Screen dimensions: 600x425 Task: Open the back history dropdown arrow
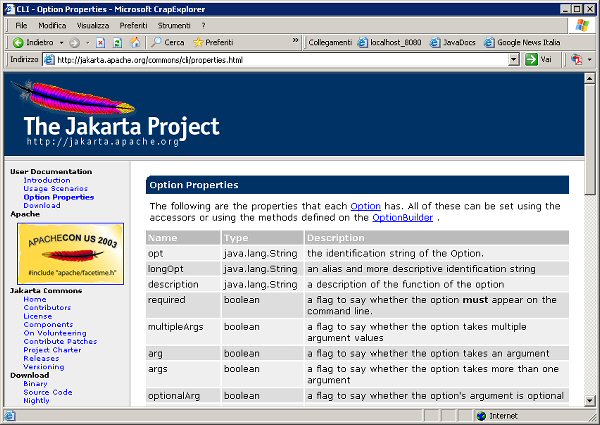[61, 42]
